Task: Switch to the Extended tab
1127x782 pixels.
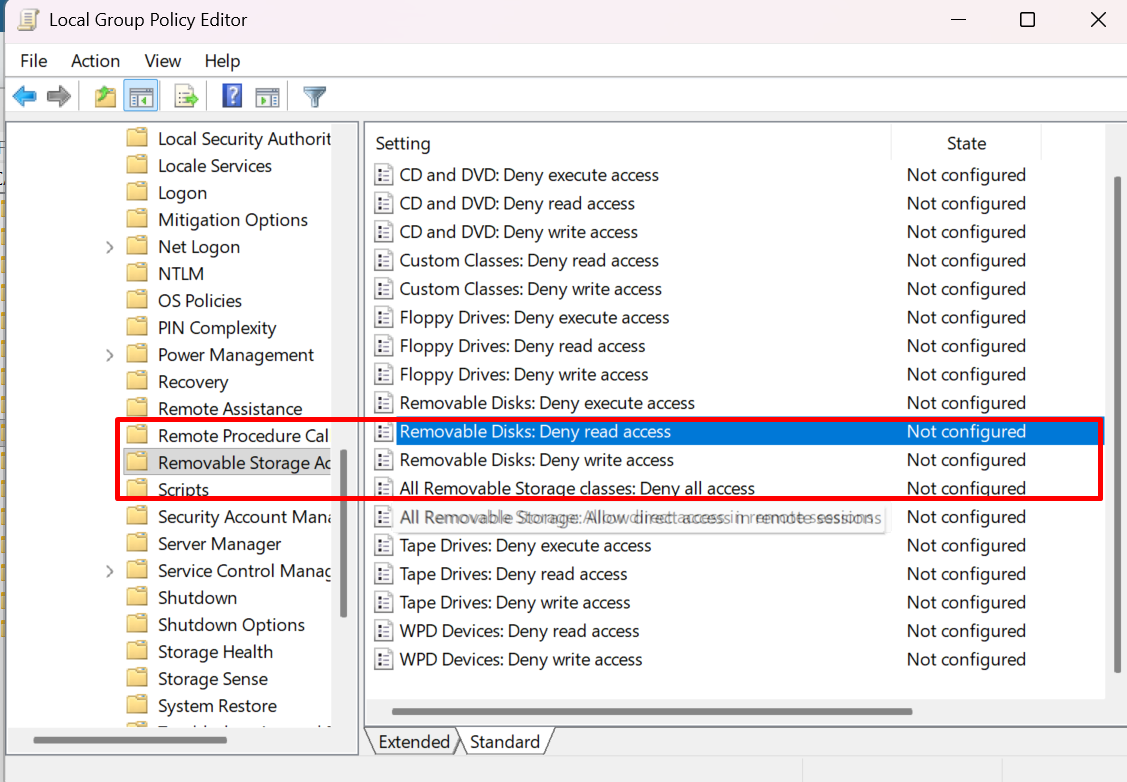Action: tap(414, 742)
